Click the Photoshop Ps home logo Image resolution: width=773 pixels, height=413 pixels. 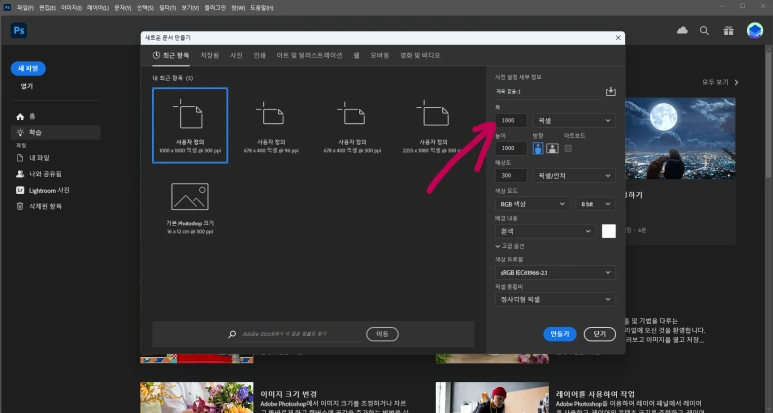point(19,31)
